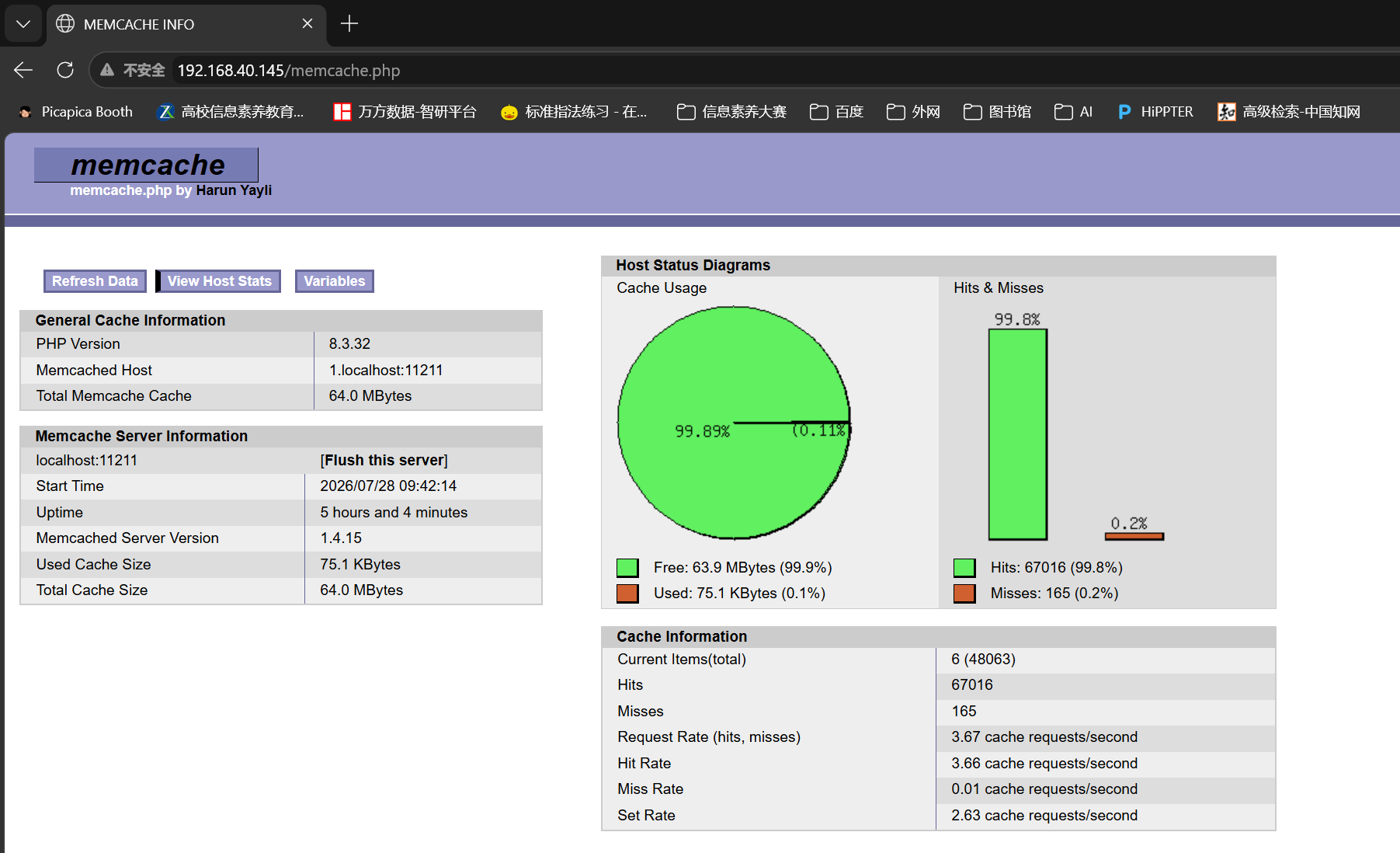Click the Current Items value 6 (48063)
Viewport: 1400px width, 853px height.
tap(983, 659)
